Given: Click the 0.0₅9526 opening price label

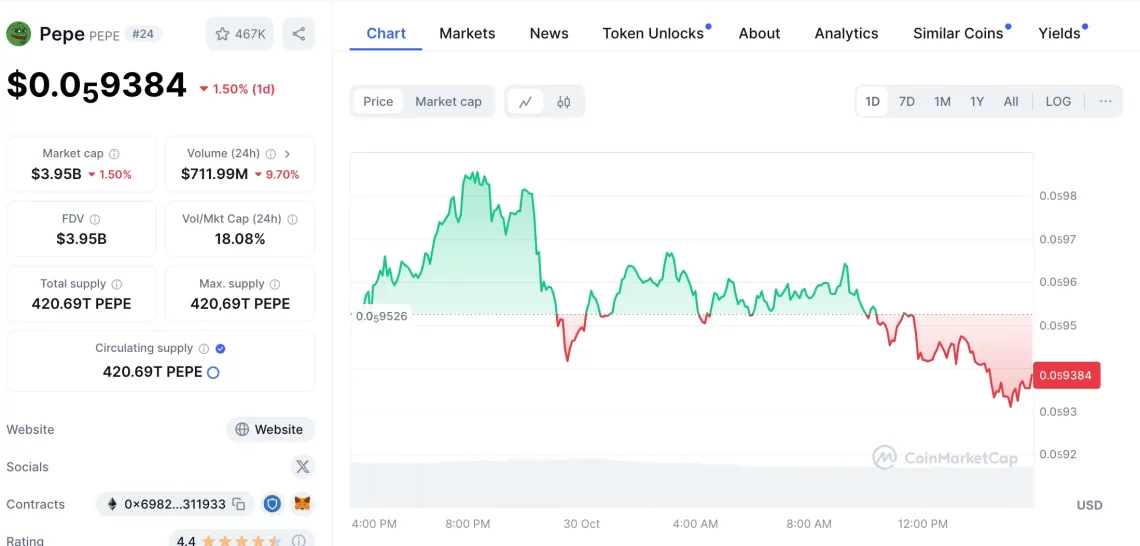Looking at the screenshot, I should 381,316.
